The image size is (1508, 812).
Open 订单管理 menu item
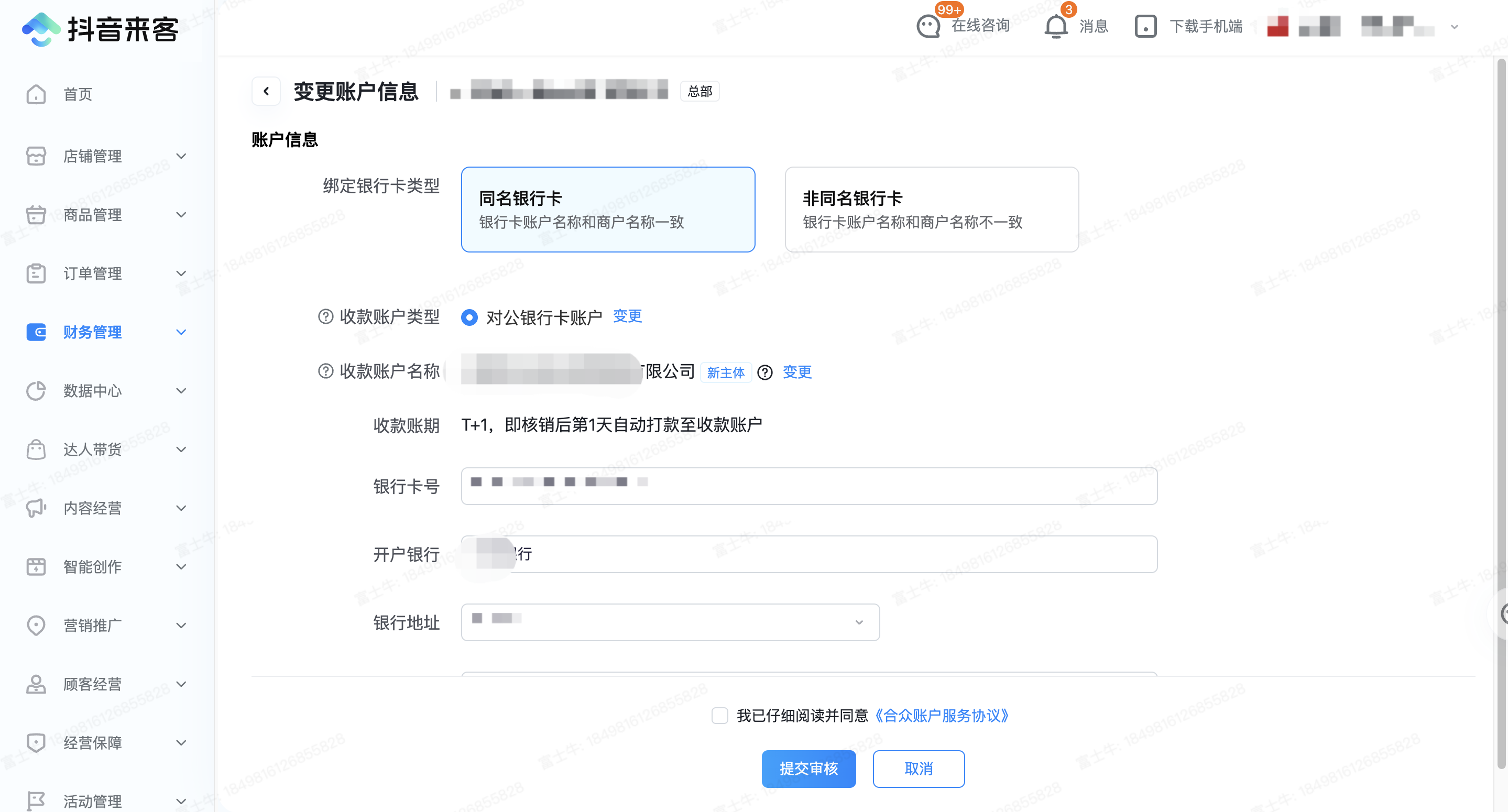tap(93, 273)
